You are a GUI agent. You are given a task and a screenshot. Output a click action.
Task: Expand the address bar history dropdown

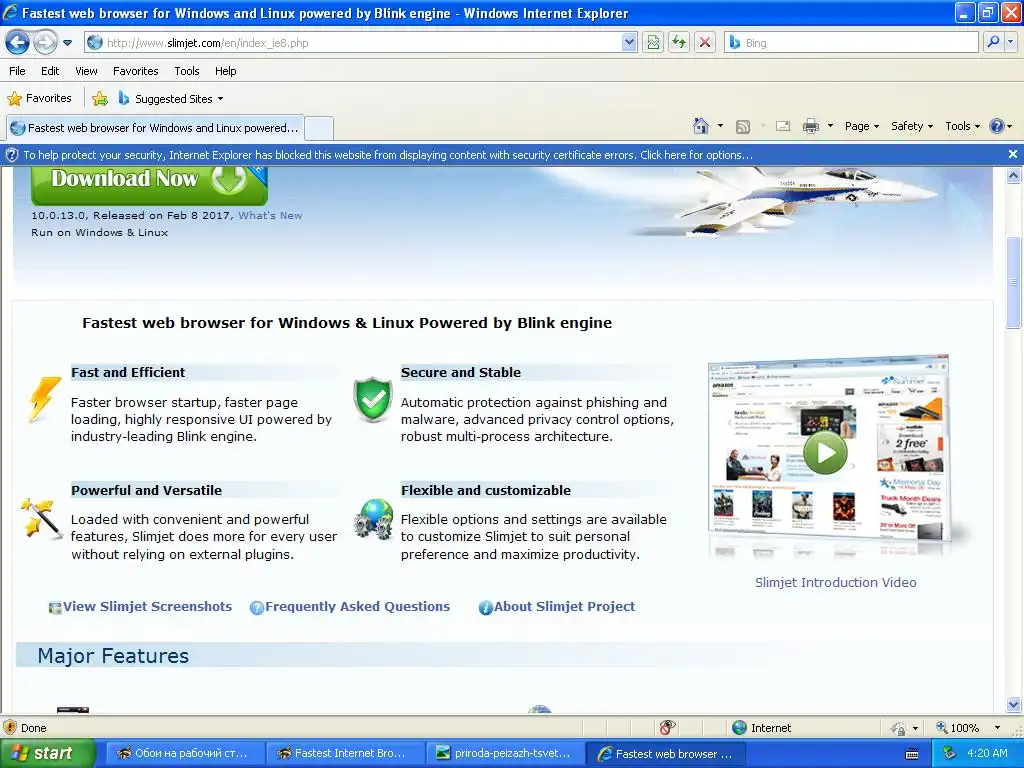pyautogui.click(x=629, y=42)
